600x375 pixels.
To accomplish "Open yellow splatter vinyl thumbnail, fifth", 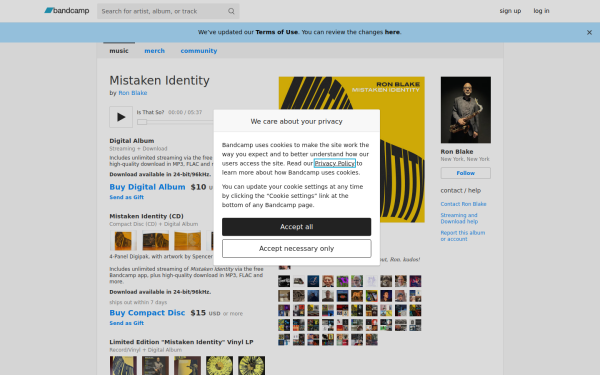I will pos(251,365).
